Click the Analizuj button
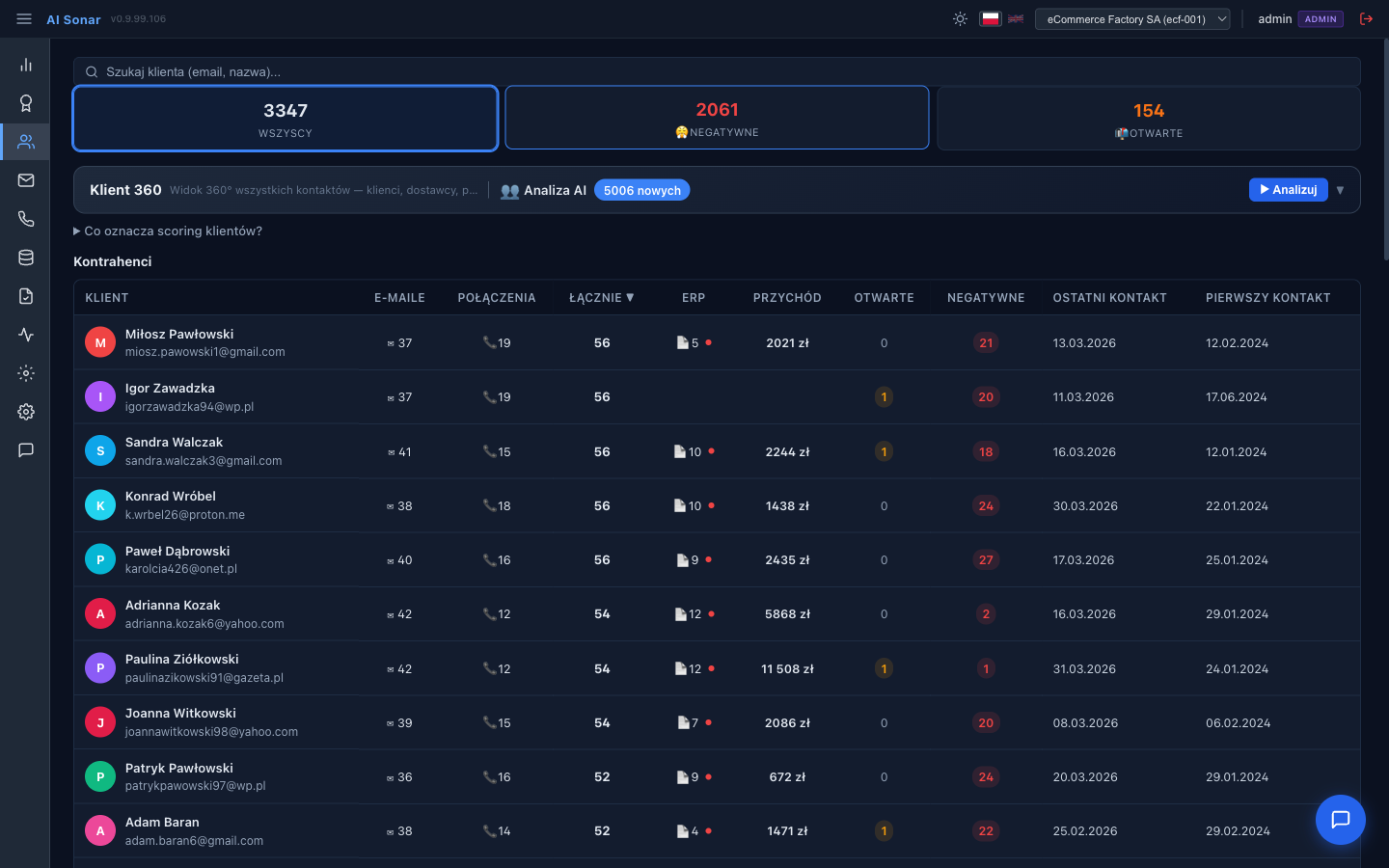Screen dimensions: 1389x868 pyautogui.click(x=1288, y=190)
